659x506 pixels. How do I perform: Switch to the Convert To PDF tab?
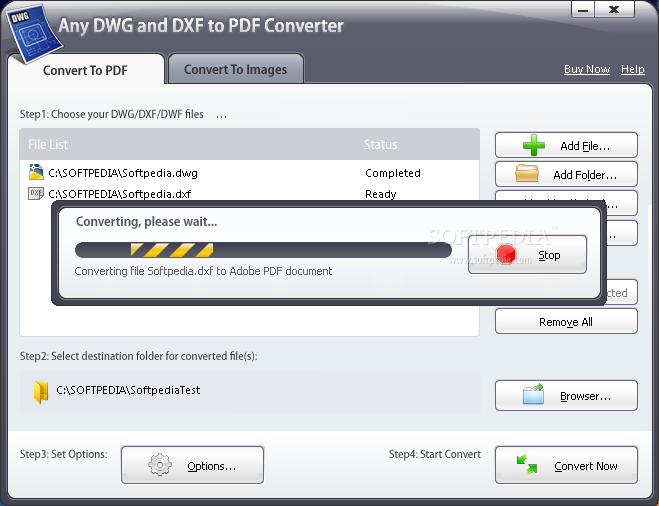[x=86, y=69]
